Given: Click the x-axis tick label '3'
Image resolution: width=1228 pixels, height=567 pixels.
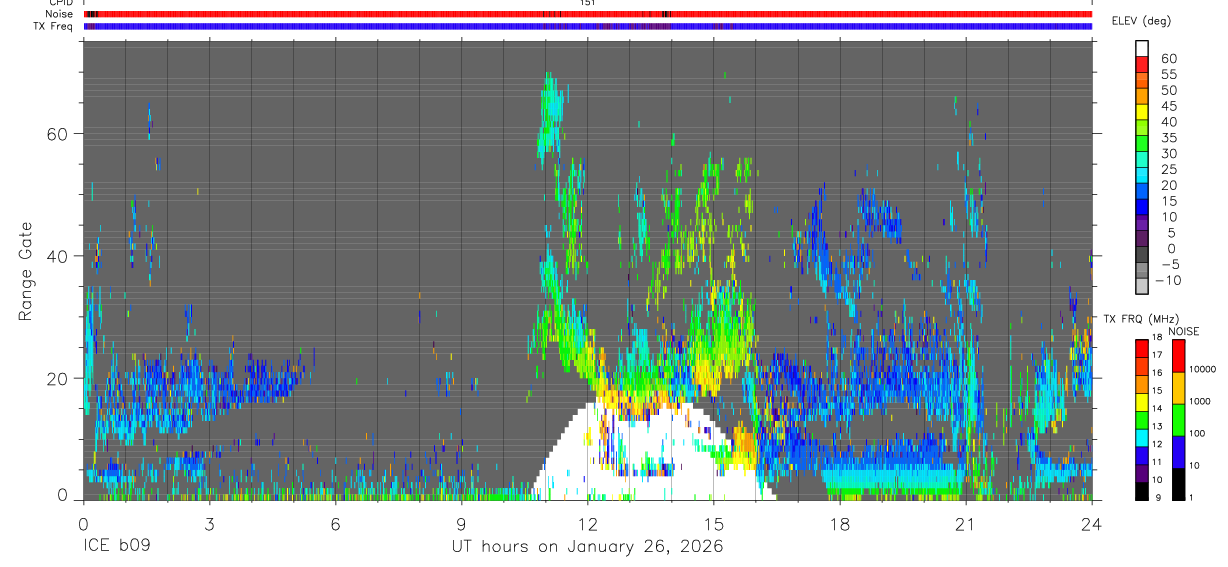Looking at the screenshot, I should 209,524.
